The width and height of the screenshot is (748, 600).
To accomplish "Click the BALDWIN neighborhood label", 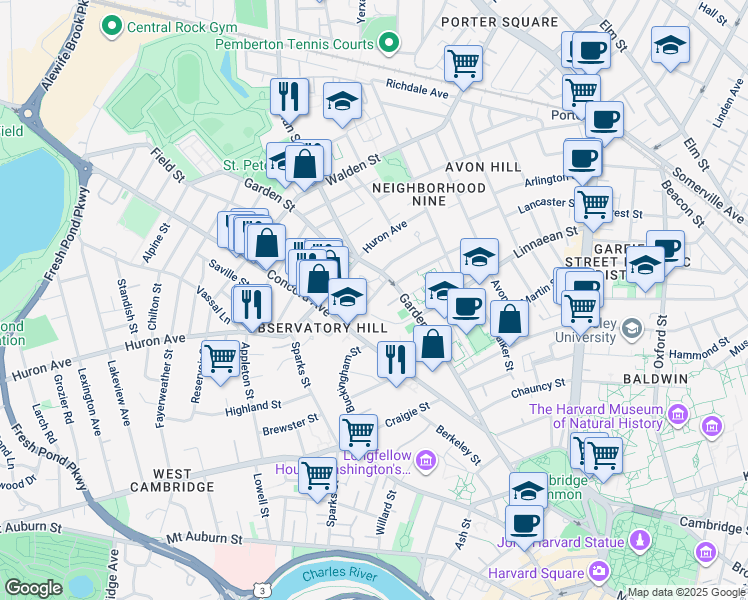I will 656,379.
